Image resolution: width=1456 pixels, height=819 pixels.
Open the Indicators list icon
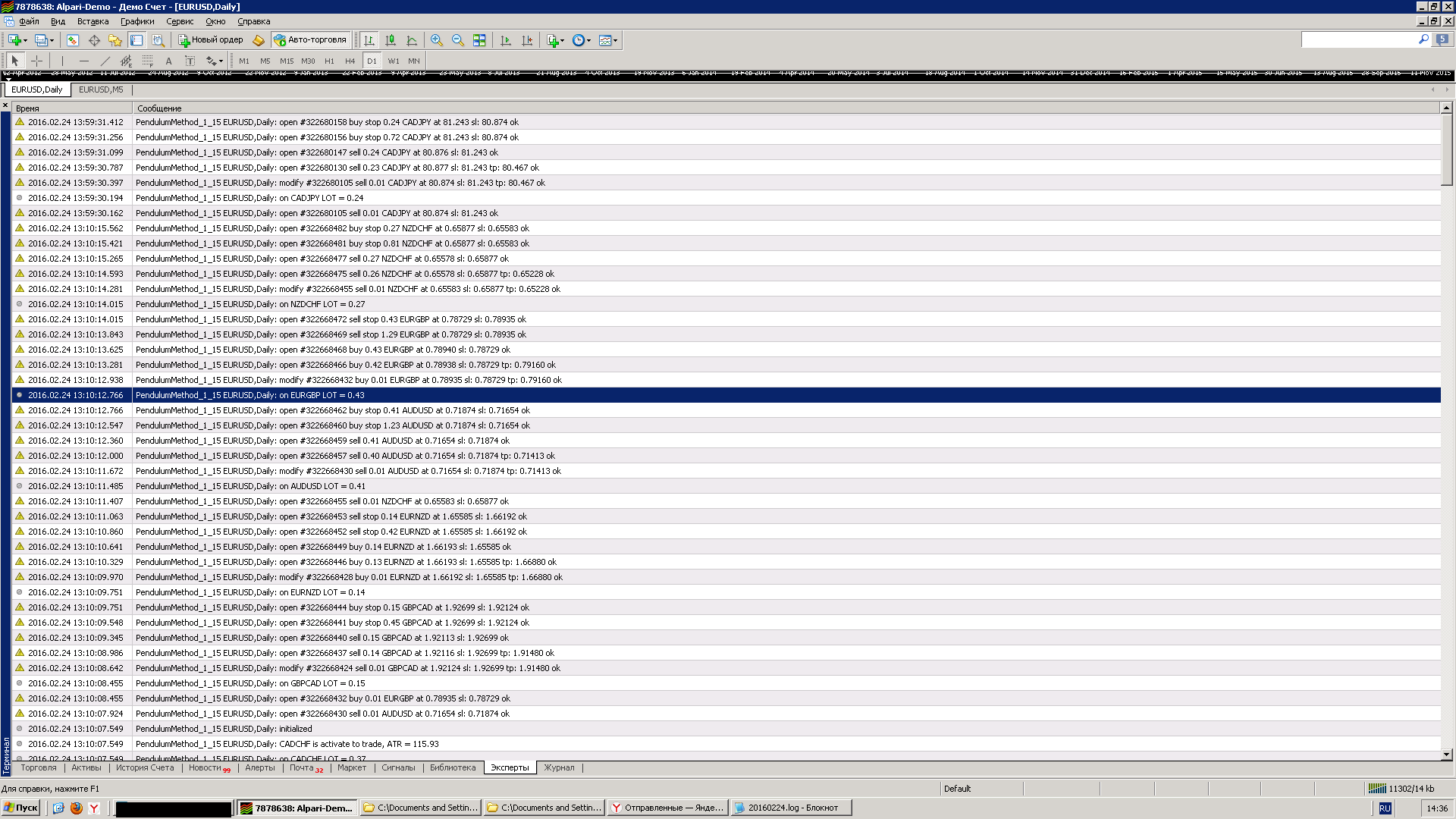pyautogui.click(x=553, y=40)
